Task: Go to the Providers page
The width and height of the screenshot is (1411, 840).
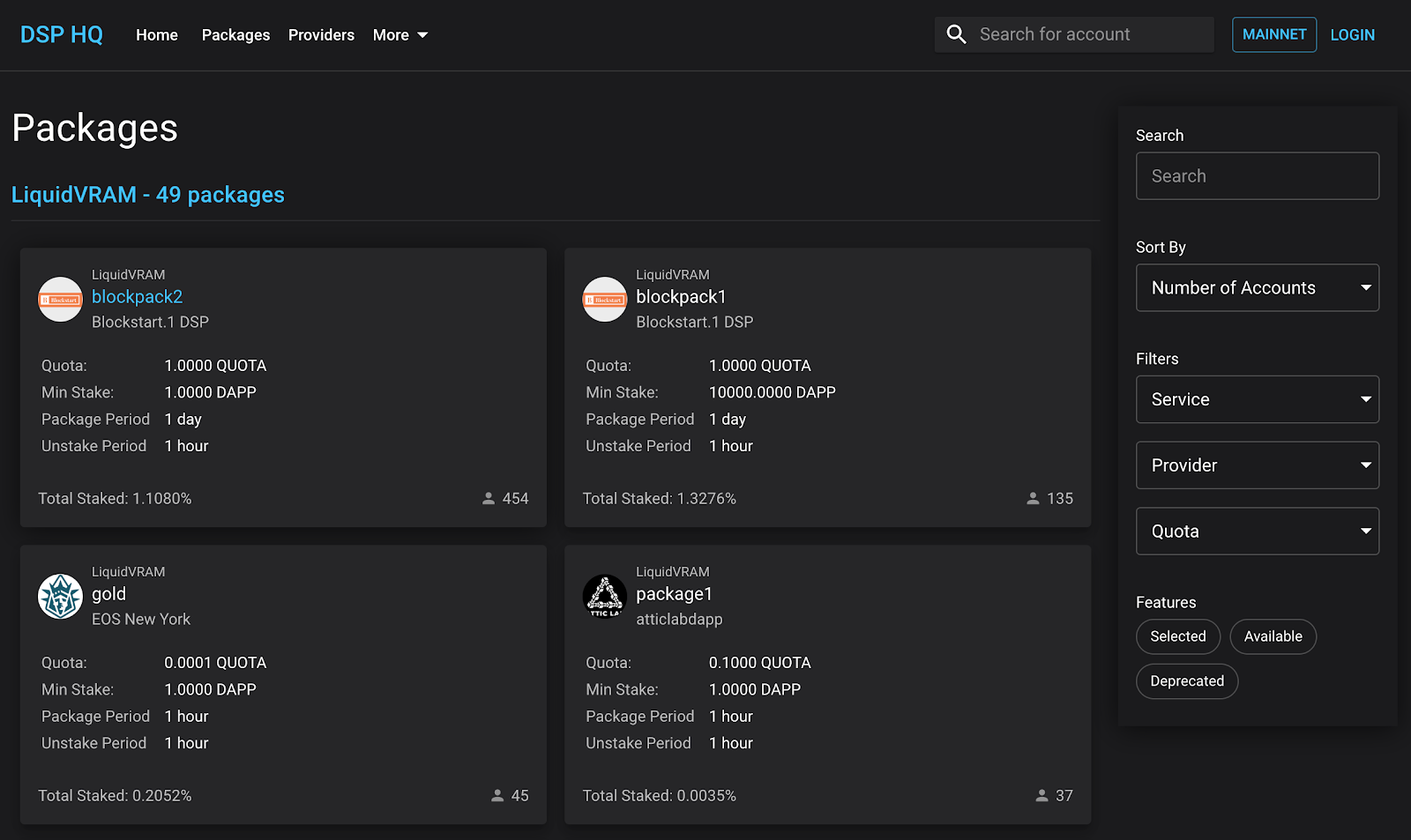Action: (321, 35)
